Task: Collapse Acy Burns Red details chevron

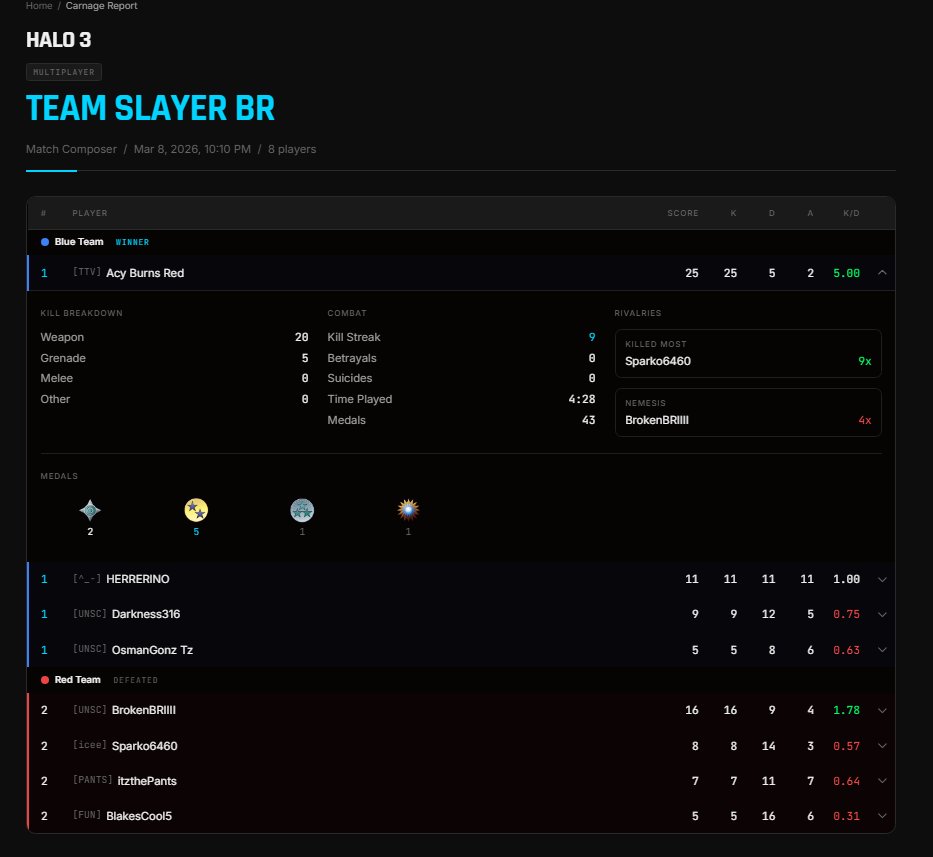Action: tap(882, 273)
